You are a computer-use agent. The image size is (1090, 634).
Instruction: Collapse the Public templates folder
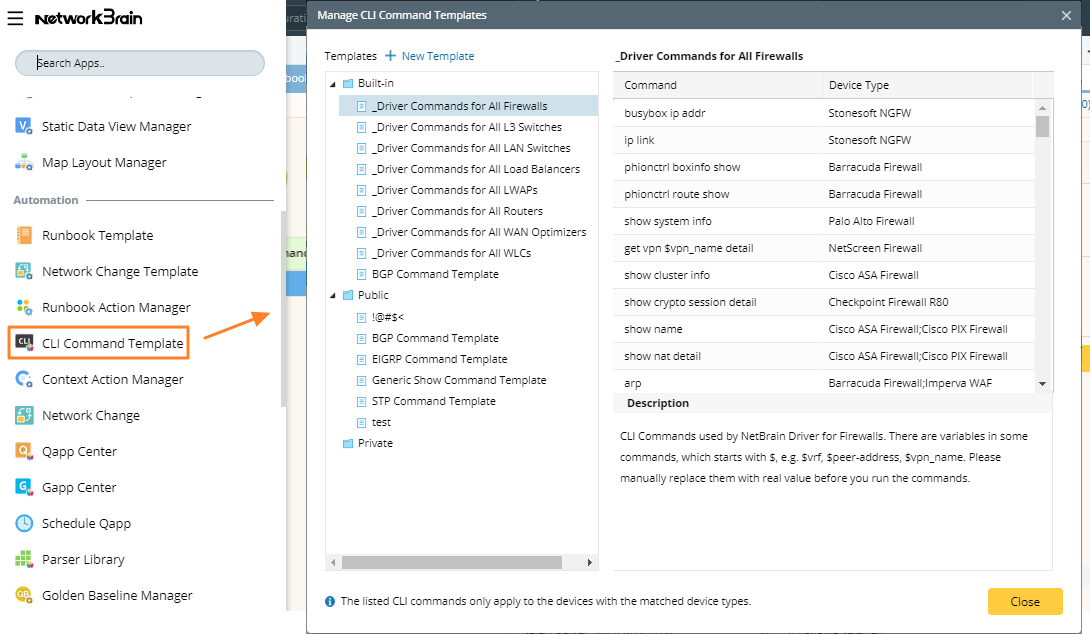[333, 296]
